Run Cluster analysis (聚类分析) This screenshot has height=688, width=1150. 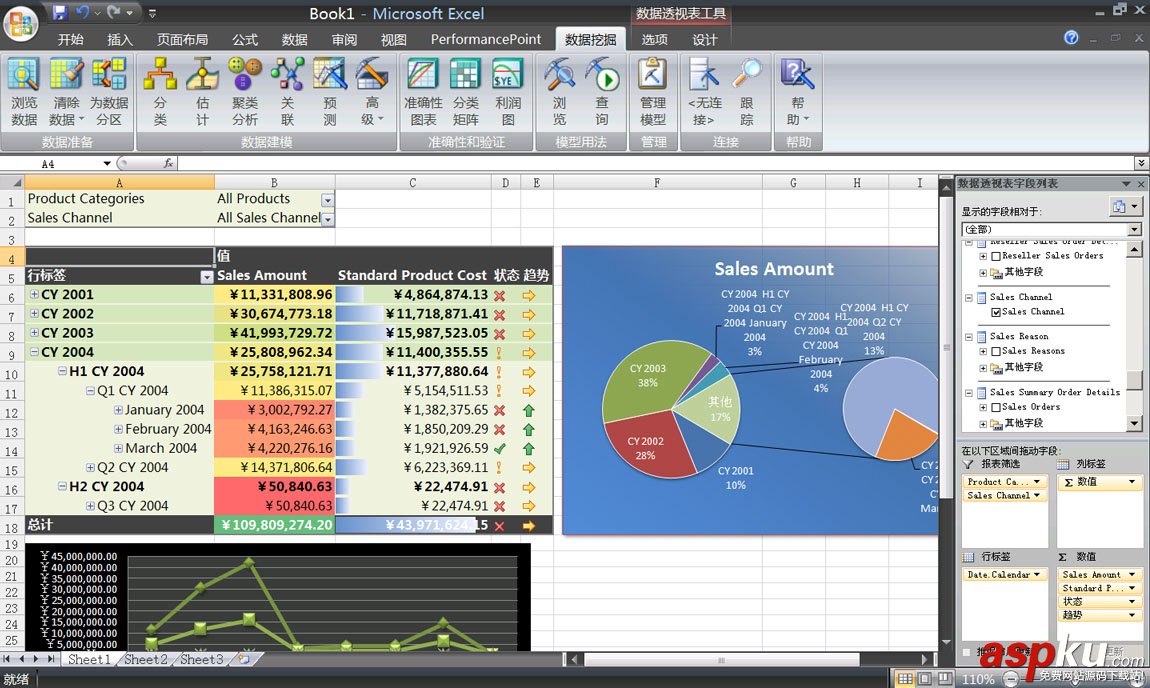[245, 92]
